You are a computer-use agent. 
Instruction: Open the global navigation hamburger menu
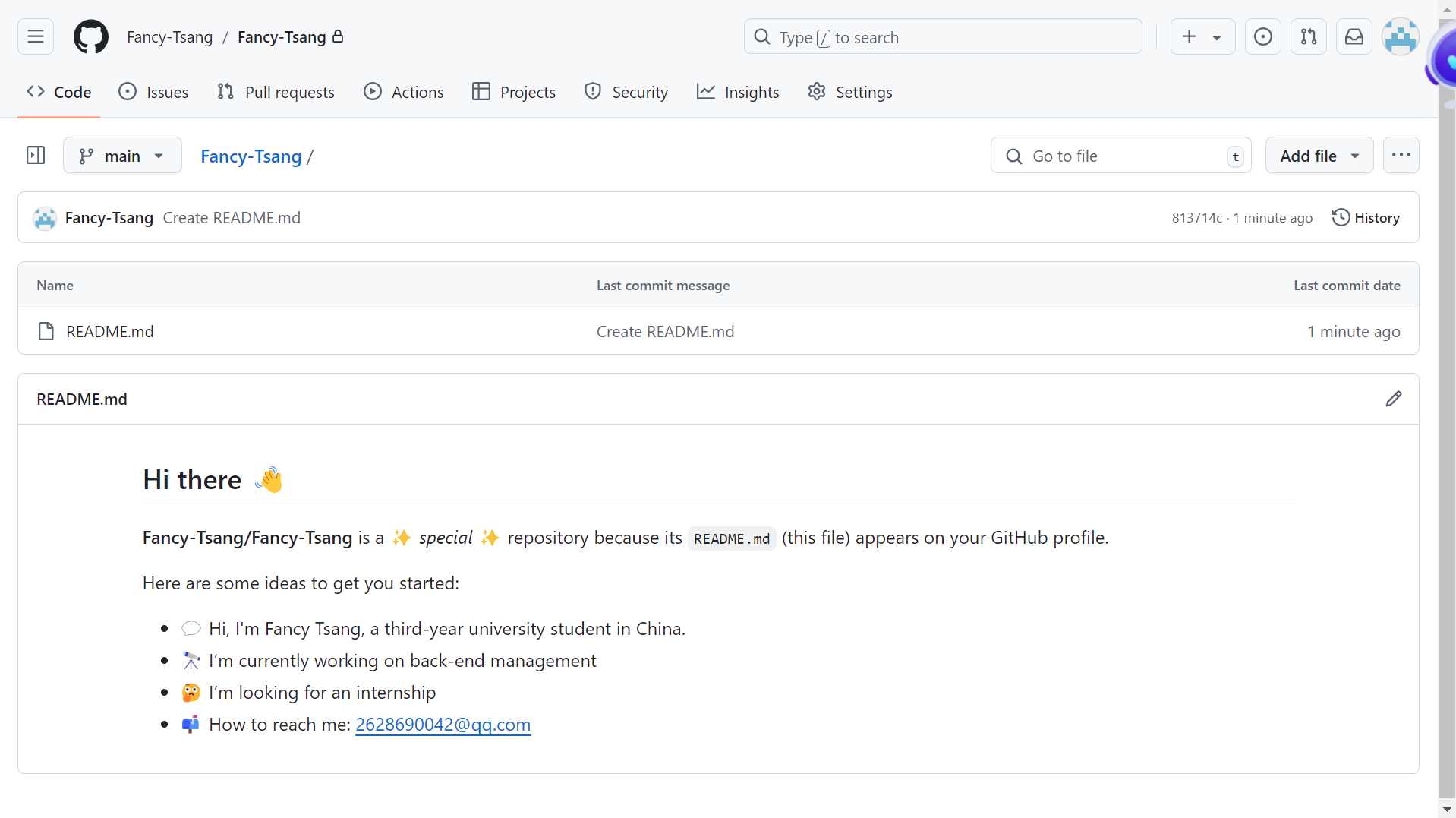[x=36, y=36]
